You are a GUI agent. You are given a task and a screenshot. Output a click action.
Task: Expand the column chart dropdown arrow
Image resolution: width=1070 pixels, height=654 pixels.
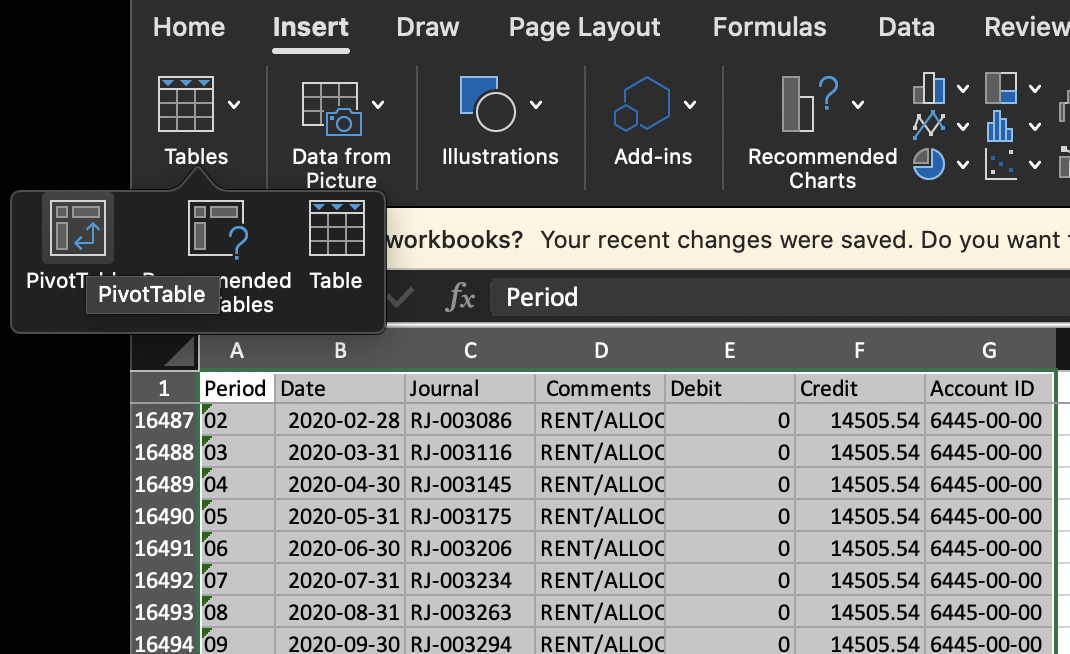coord(963,89)
